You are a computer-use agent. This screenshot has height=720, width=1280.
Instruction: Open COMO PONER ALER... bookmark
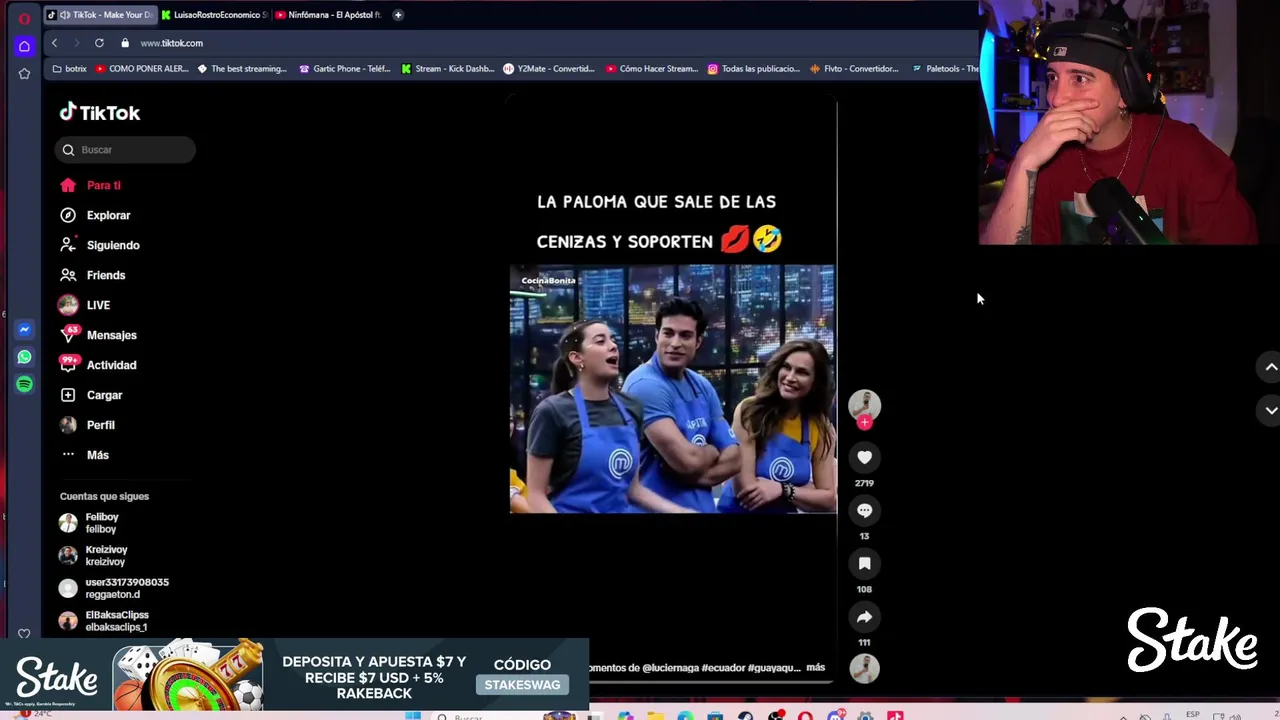coord(142,69)
